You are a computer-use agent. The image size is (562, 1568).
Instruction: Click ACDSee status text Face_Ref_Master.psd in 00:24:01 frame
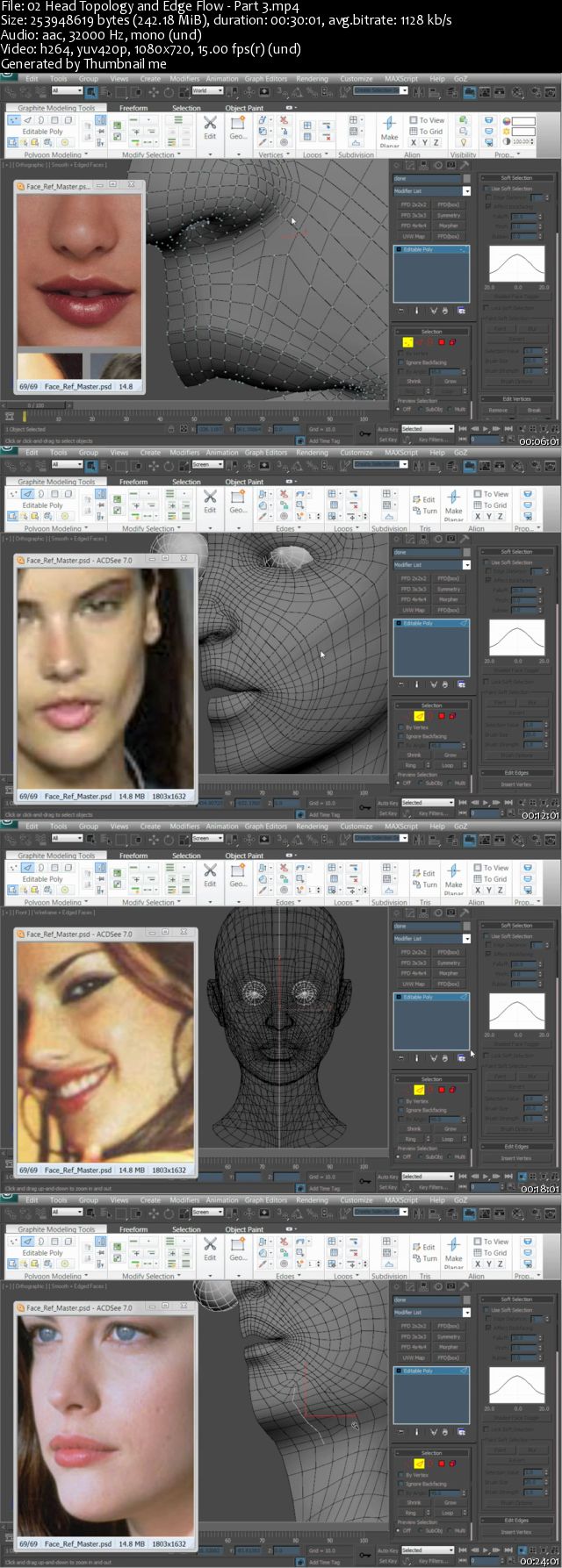[78, 1543]
